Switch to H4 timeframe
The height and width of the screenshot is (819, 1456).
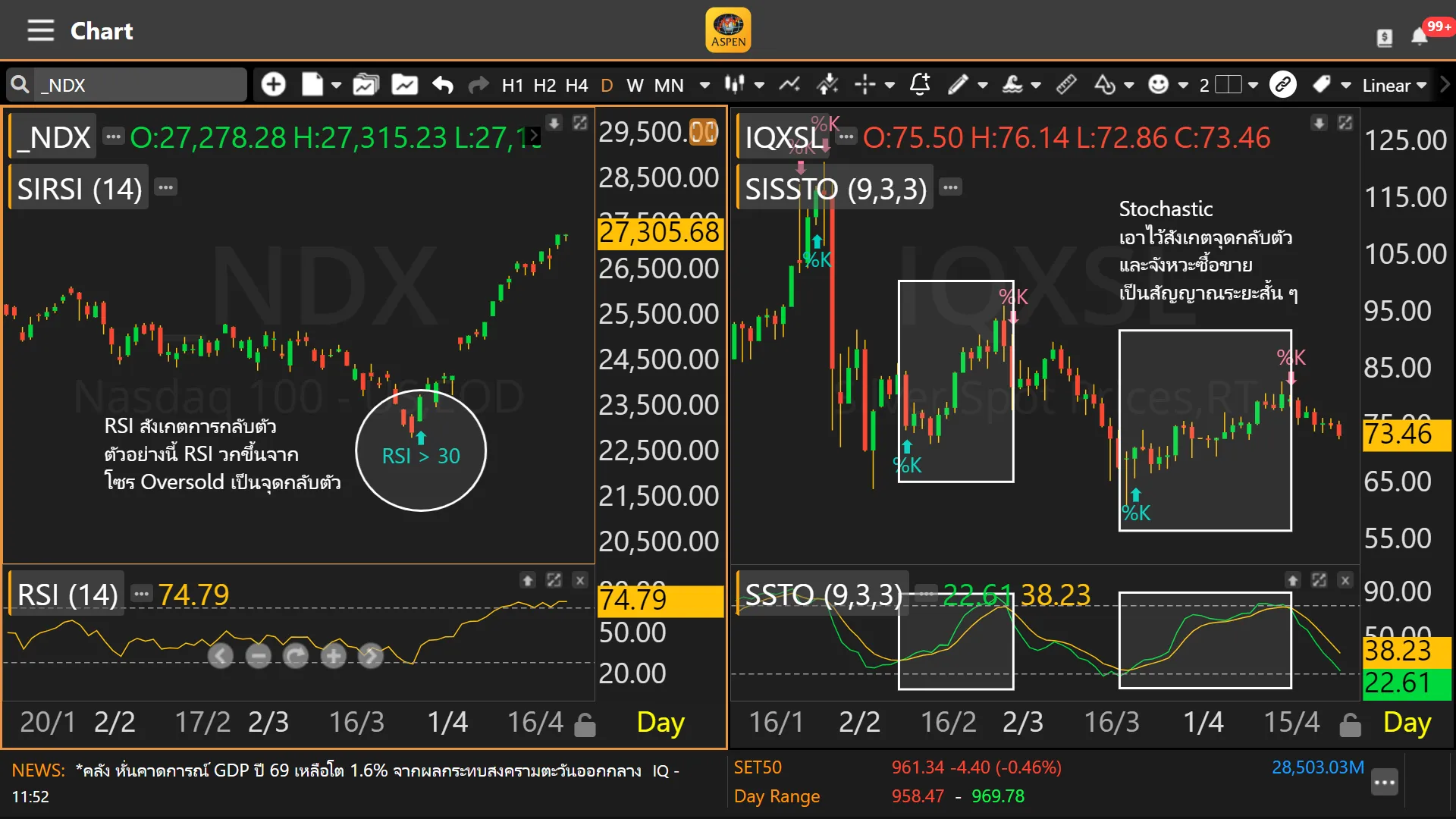[x=576, y=85]
